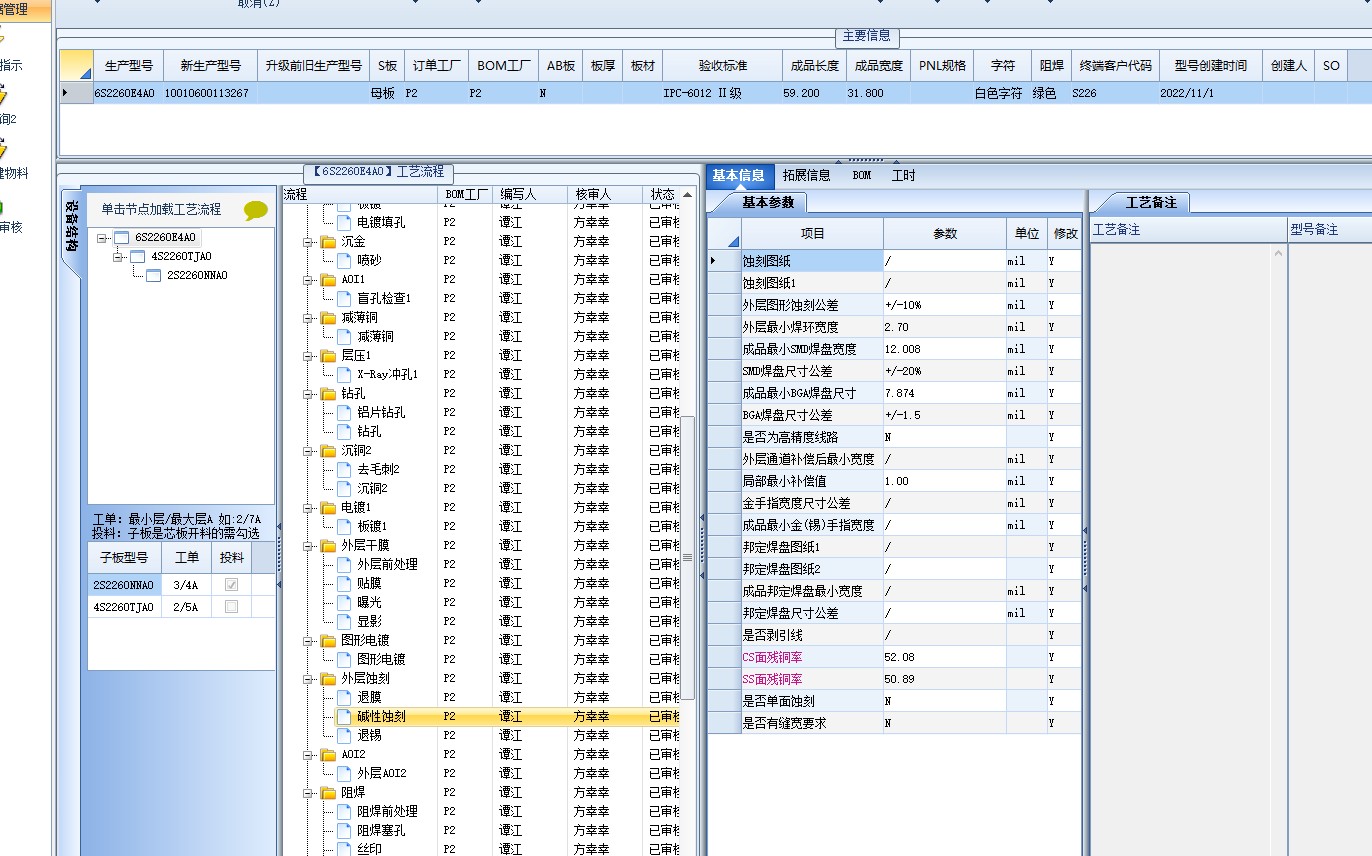Click the process tree scrollbar up arrow
Screen dimensions: 1372x856
click(688, 195)
